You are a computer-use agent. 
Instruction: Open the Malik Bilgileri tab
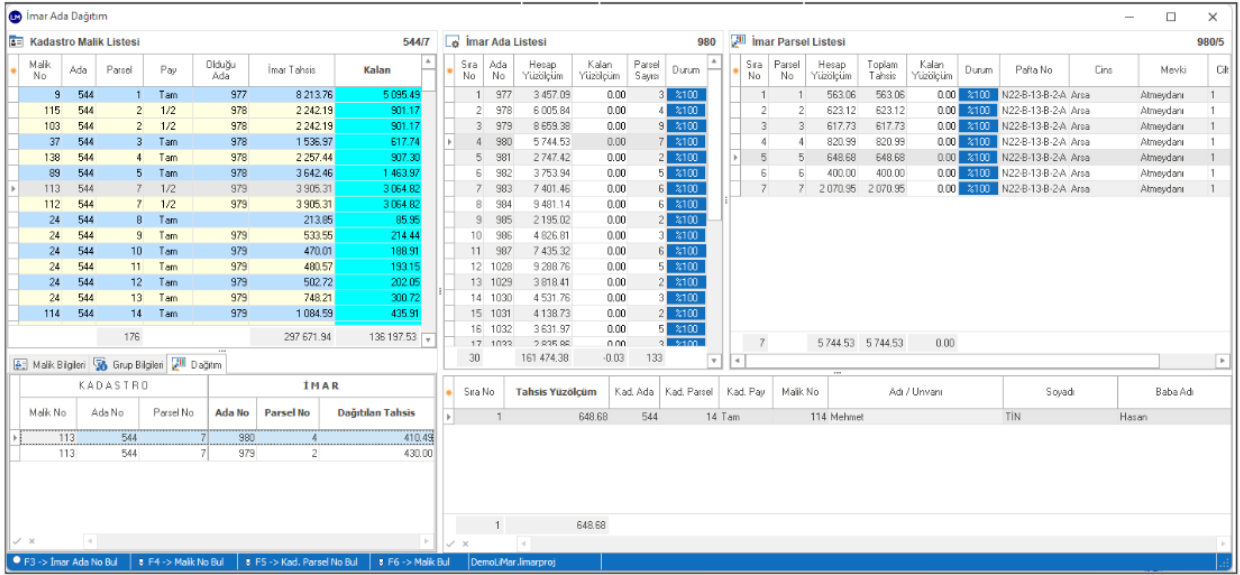pyautogui.click(x=48, y=365)
